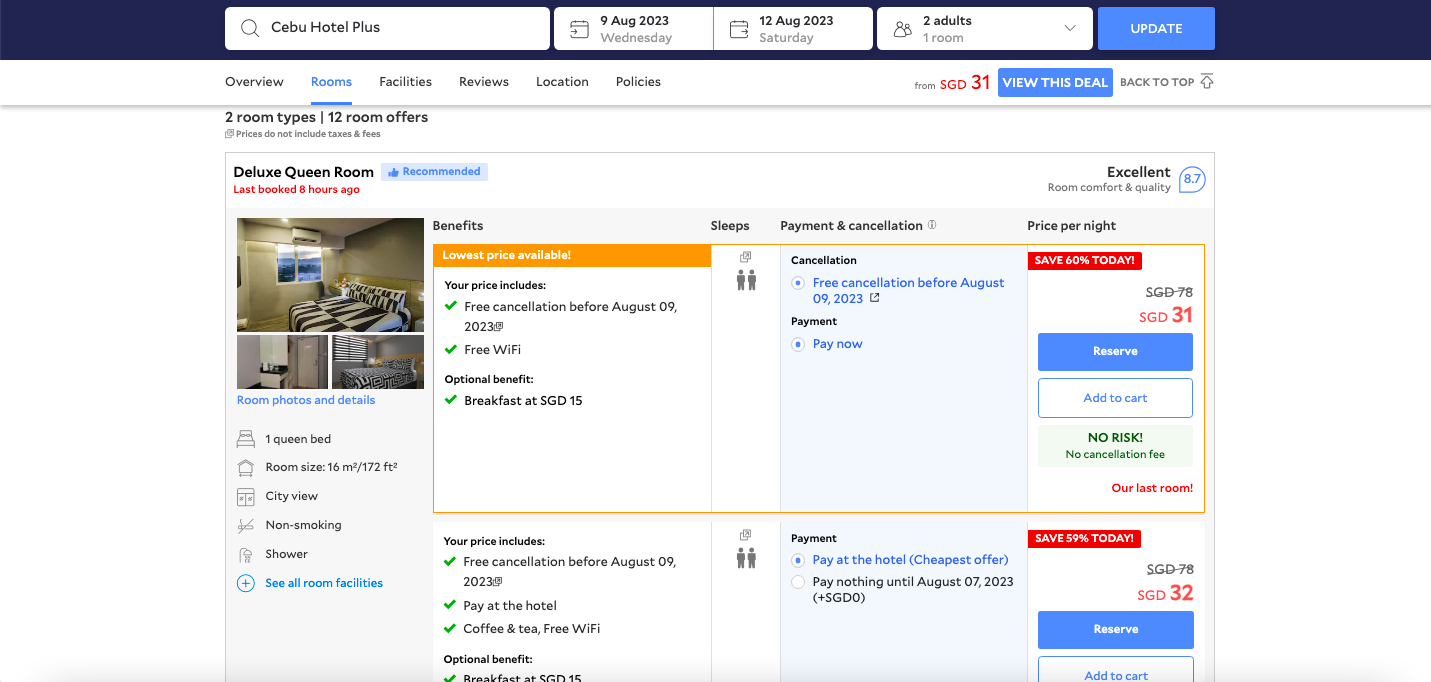This screenshot has width=1431, height=682.
Task: Open the 2 adults 1 room dropdown
Action: [984, 28]
